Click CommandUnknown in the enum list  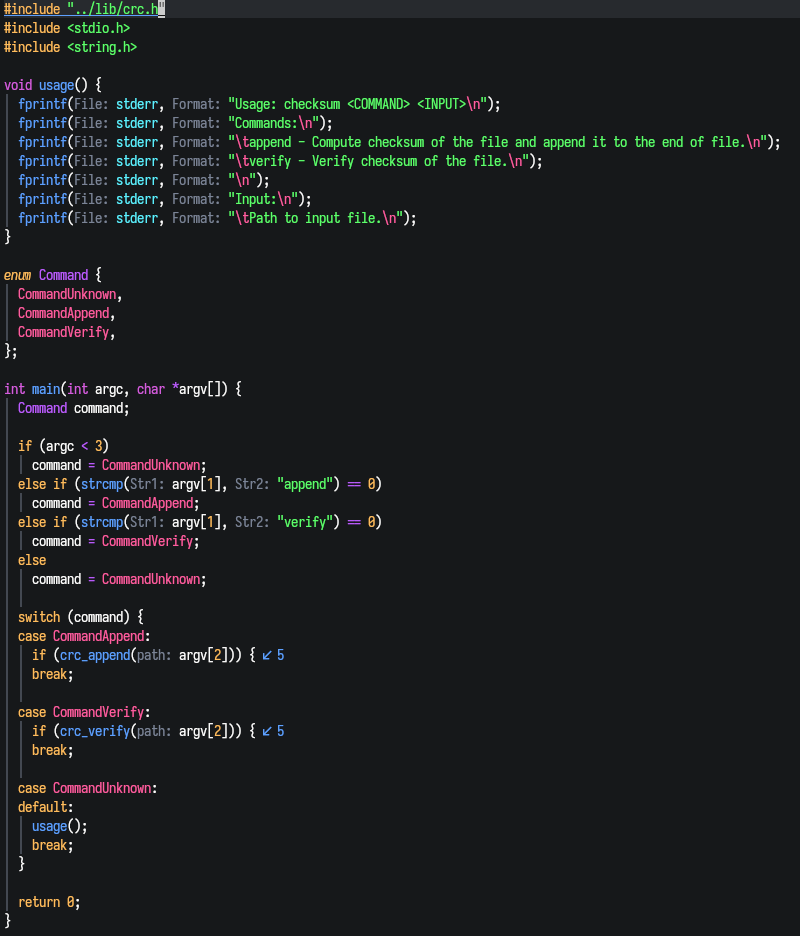click(67, 294)
